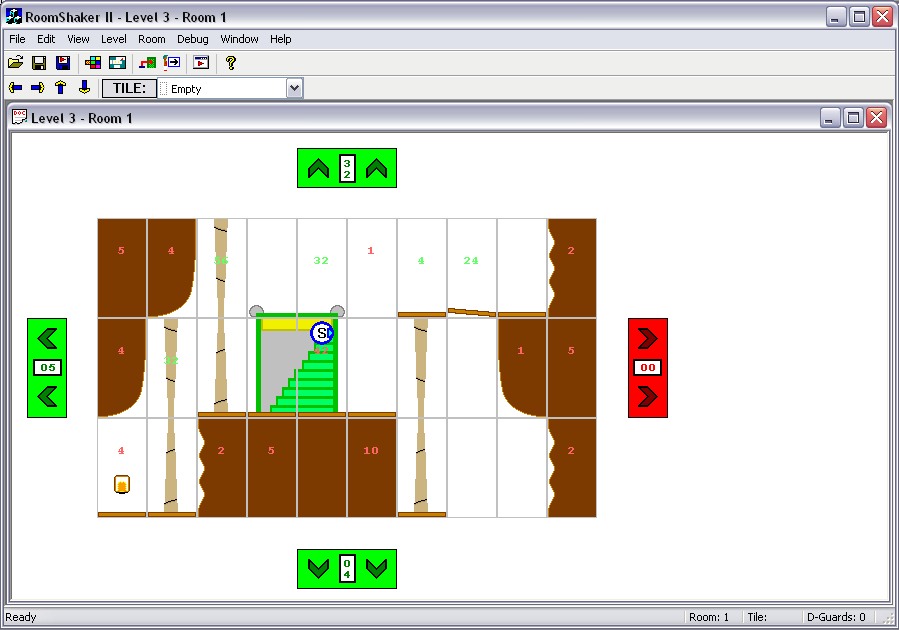Click the blue down arrow toolbar icon
Viewport: 899px width, 630px height.
click(x=84, y=88)
